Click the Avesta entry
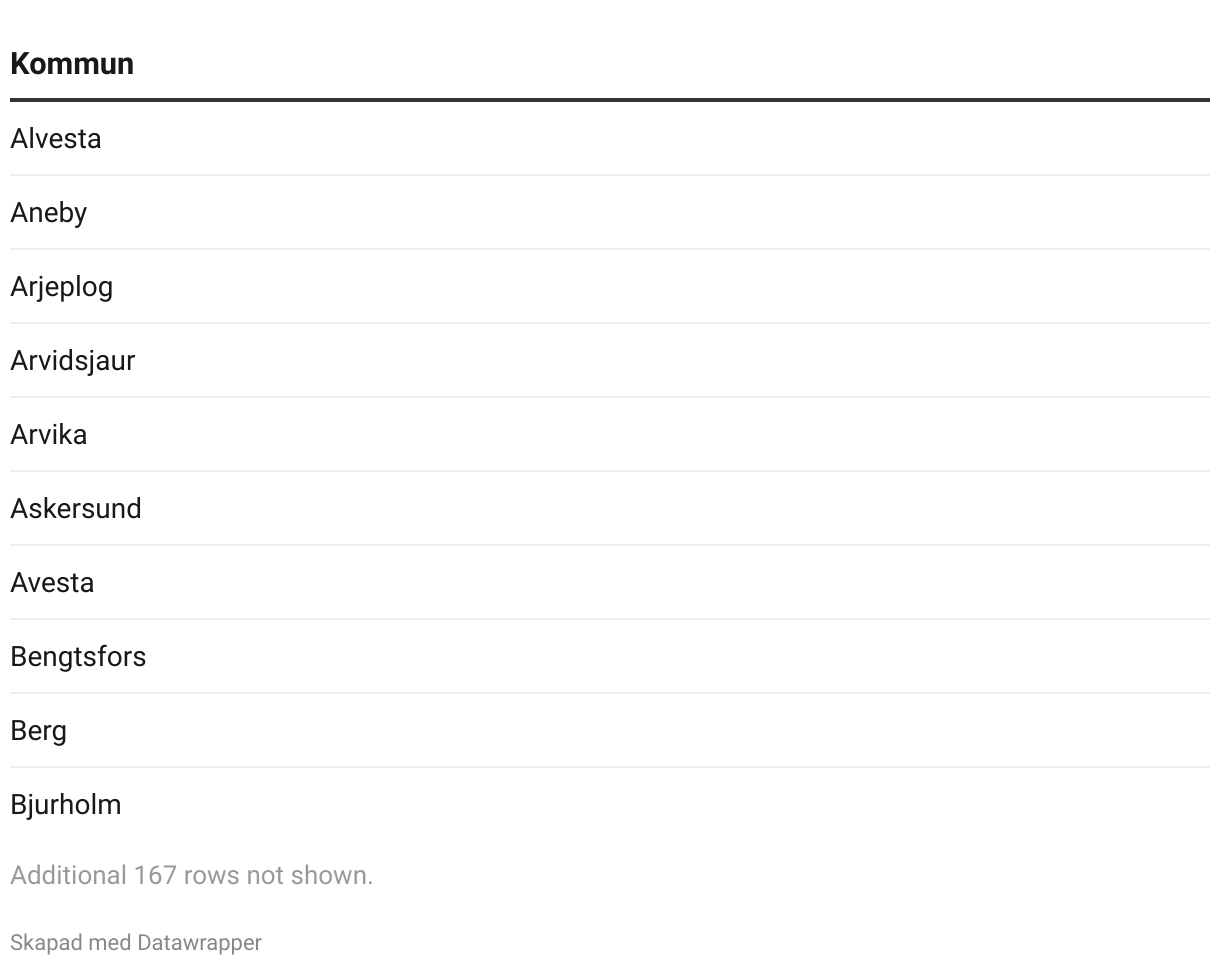1220x966 pixels. (52, 583)
